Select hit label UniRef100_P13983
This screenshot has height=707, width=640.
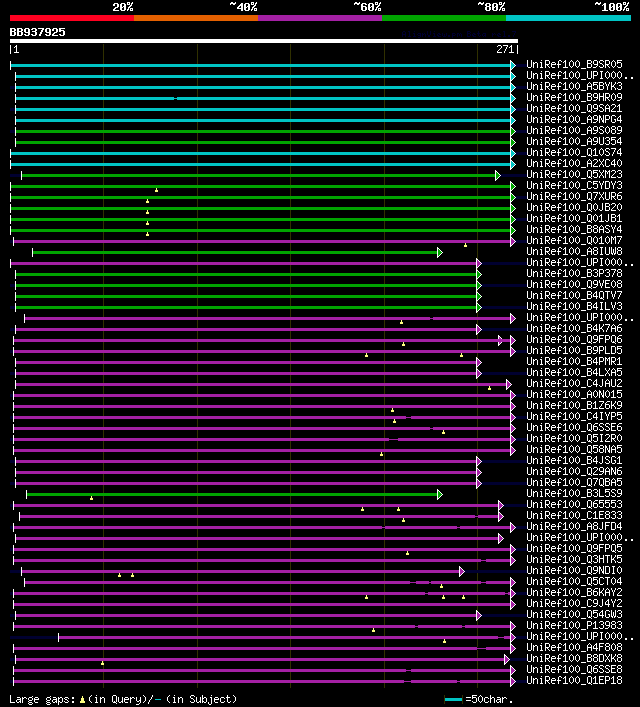coord(574,625)
